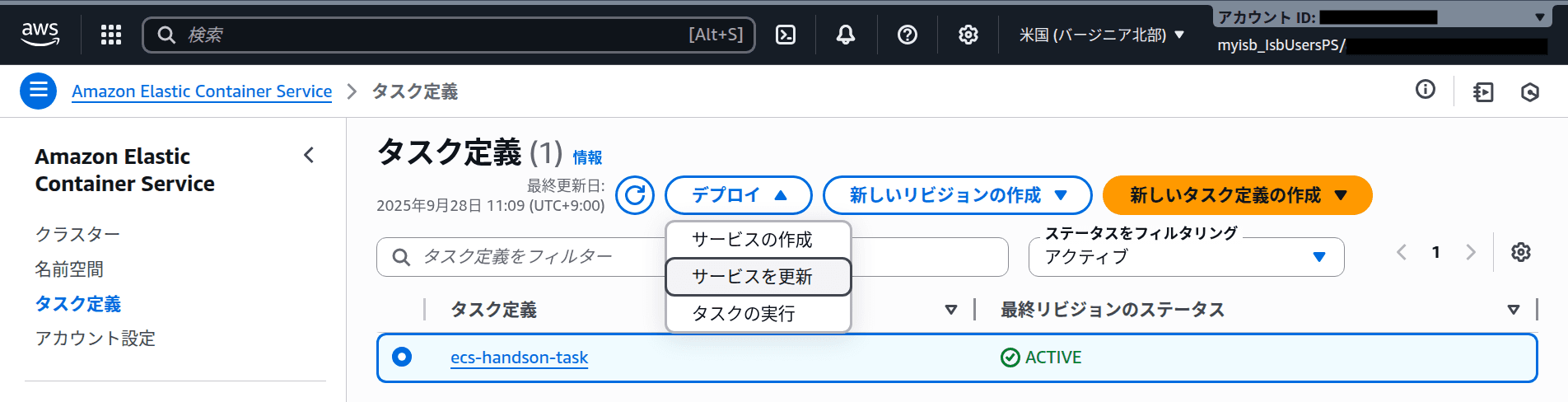Click the search magnifier in top bar
The height and width of the screenshot is (402, 1568).
coord(166,35)
